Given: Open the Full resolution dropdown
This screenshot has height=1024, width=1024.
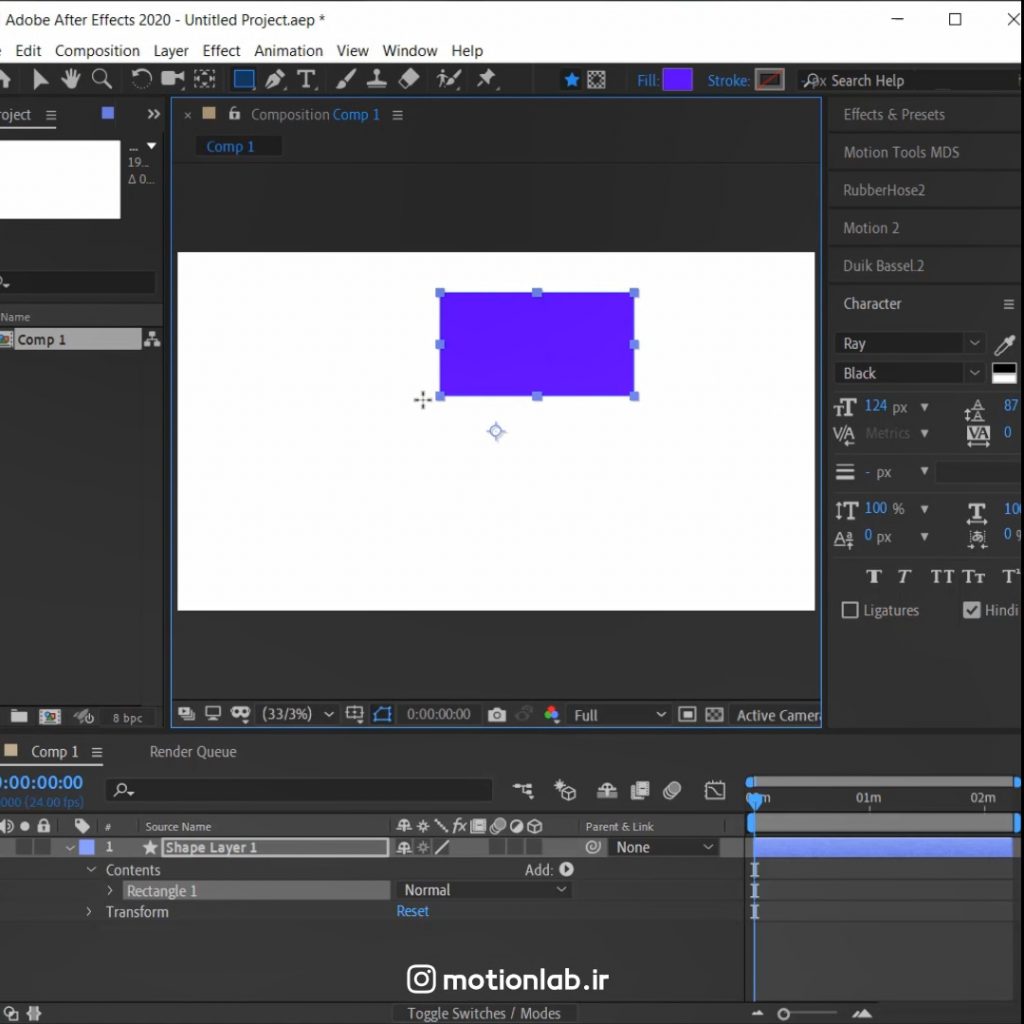Looking at the screenshot, I should 618,715.
